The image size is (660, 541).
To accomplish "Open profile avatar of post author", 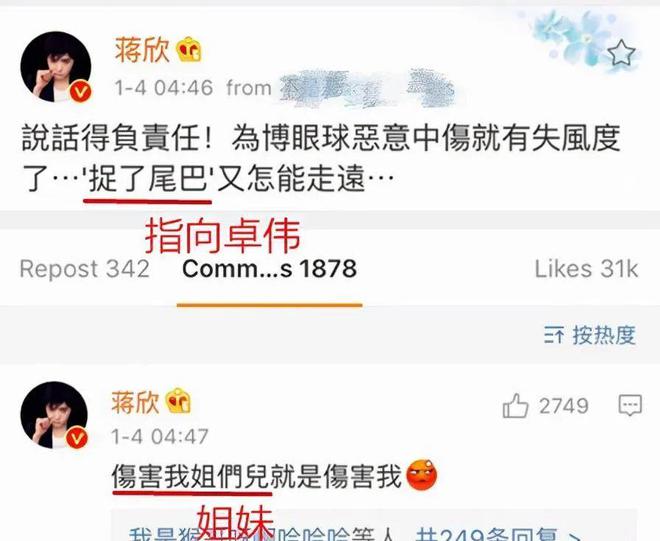I will point(56,67).
